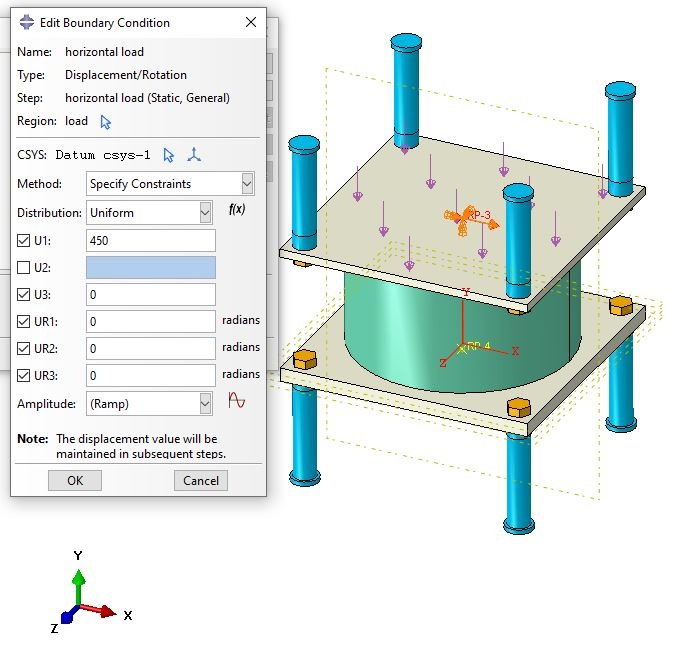Click the create amplitude curve icon
Image resolution: width=682 pixels, height=647 pixels.
pos(237,400)
